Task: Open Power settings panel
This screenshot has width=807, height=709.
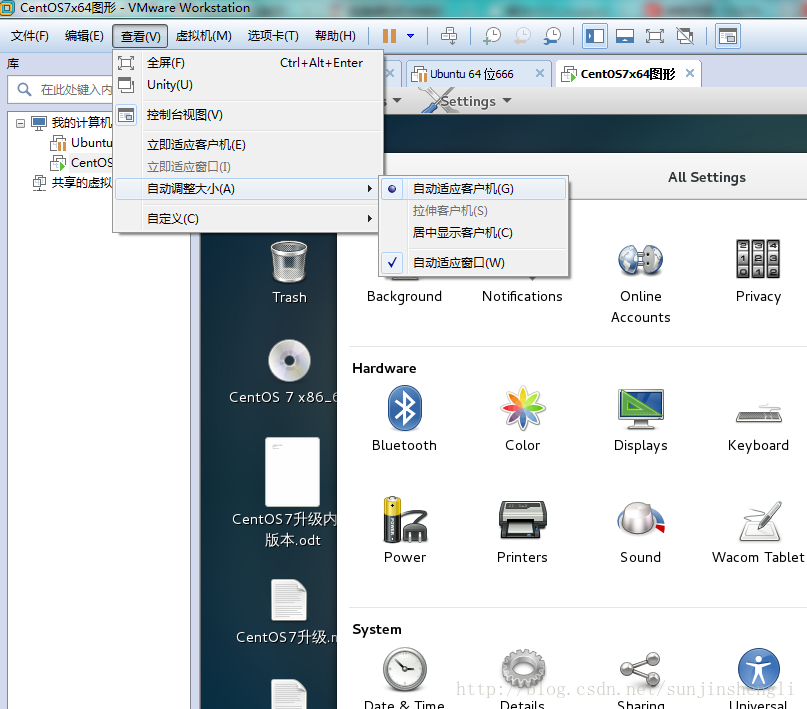Action: click(x=405, y=530)
